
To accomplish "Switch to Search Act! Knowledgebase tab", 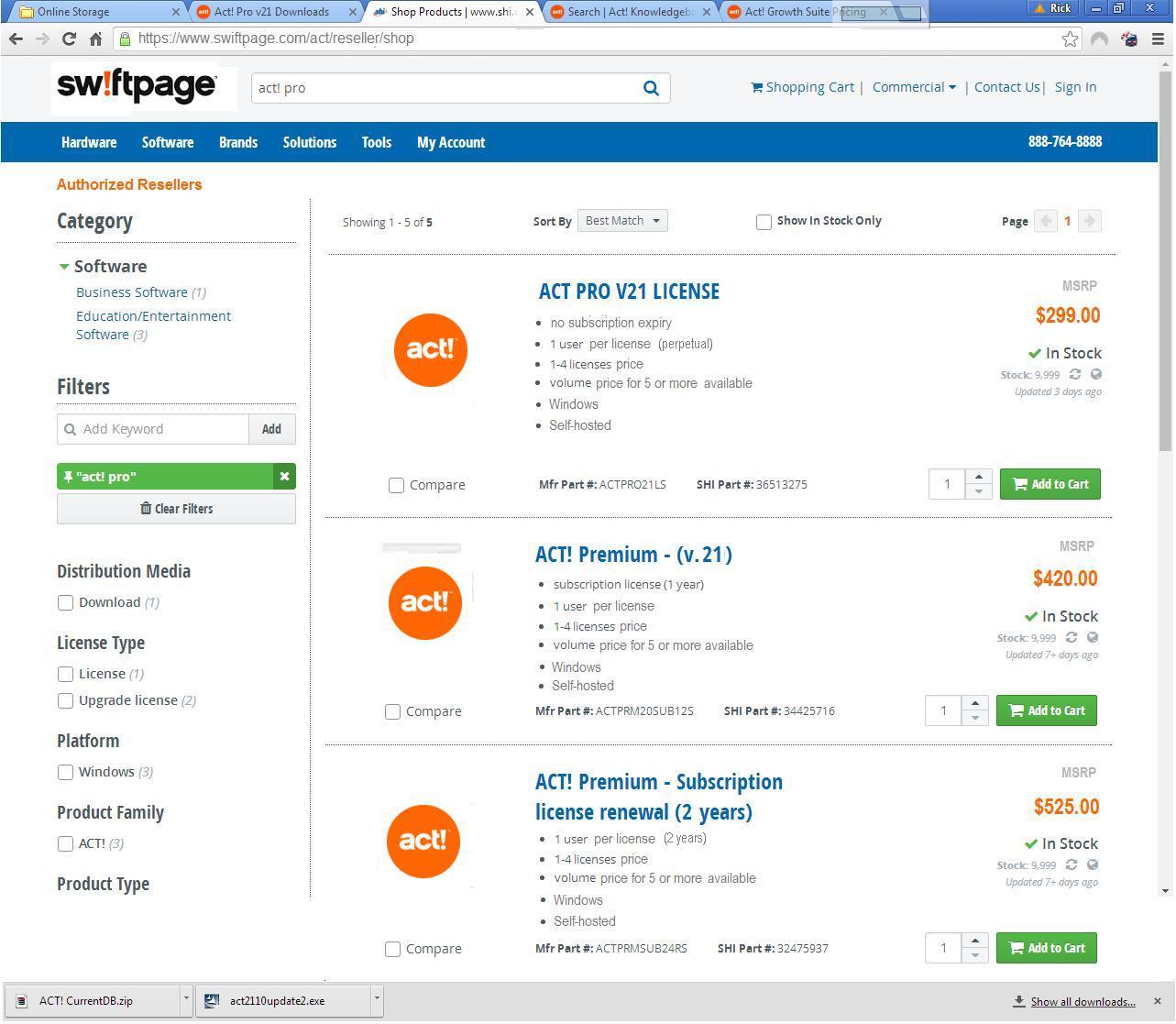I will [x=631, y=12].
